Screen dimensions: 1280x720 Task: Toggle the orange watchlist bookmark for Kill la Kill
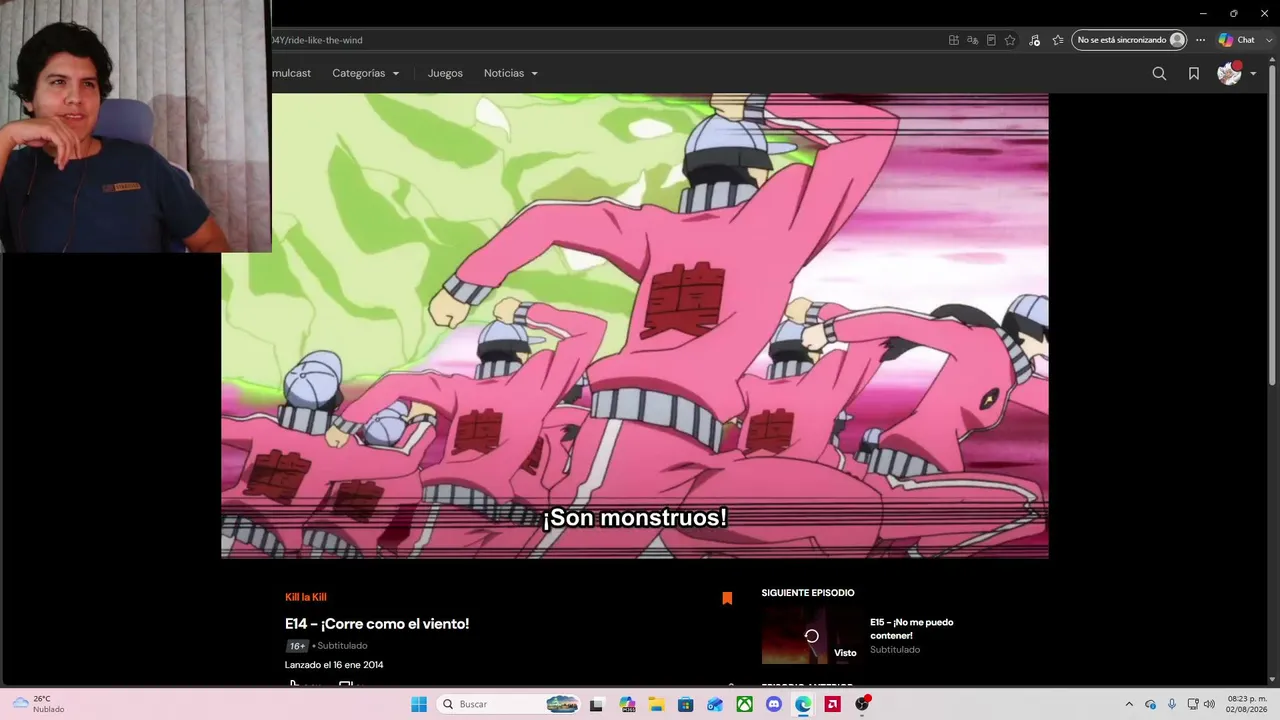[x=727, y=598]
